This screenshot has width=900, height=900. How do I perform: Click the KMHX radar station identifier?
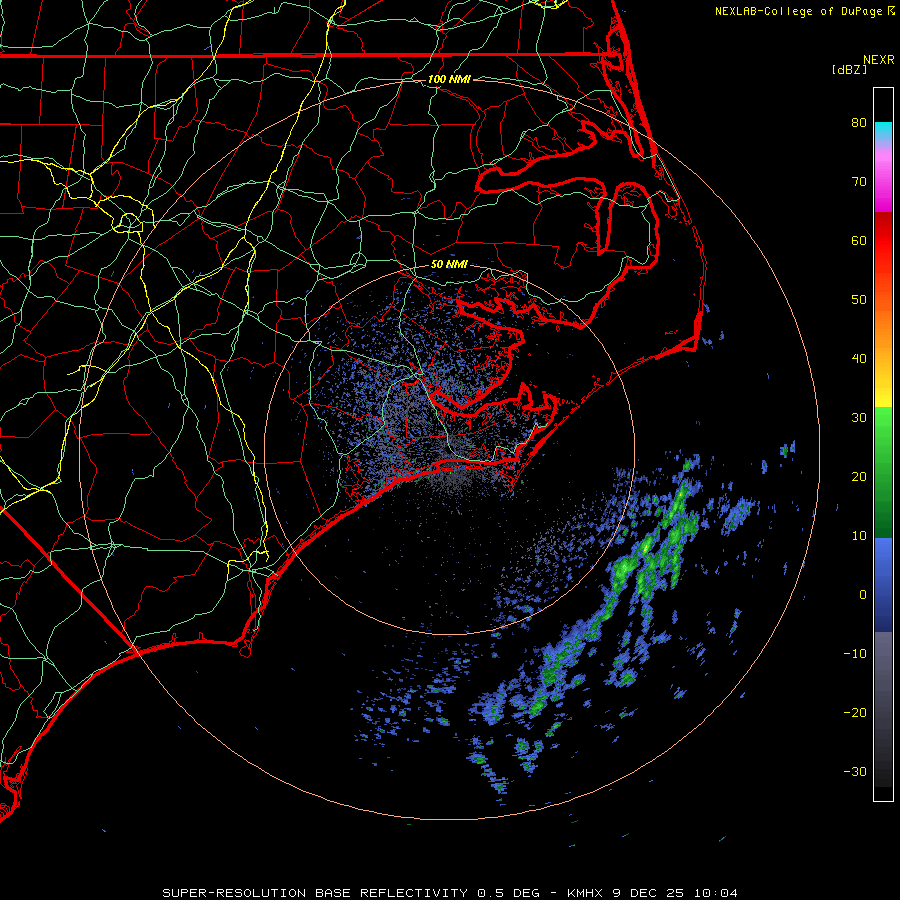586,893
